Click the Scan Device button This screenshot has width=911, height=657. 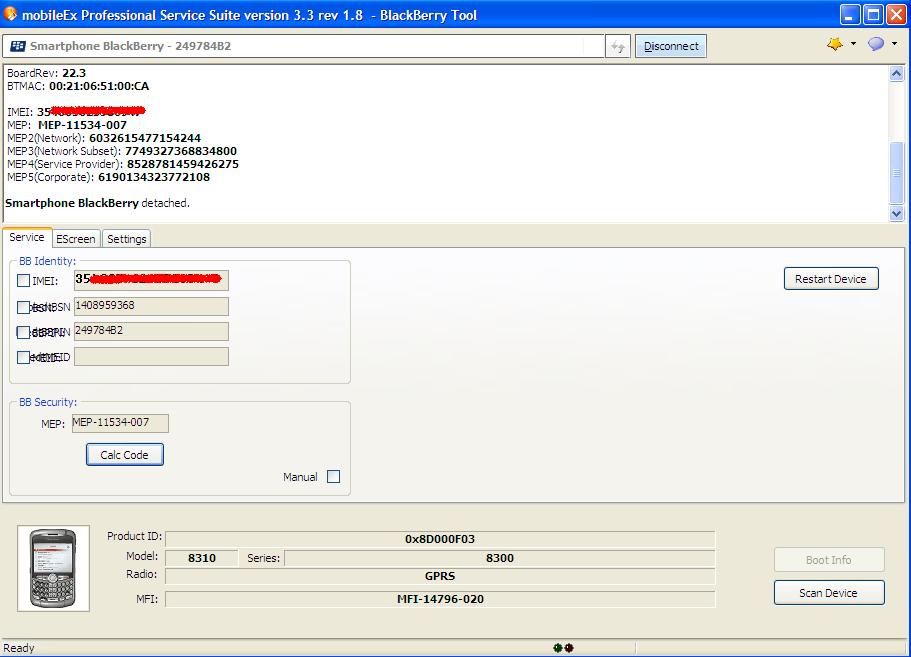tap(828, 593)
